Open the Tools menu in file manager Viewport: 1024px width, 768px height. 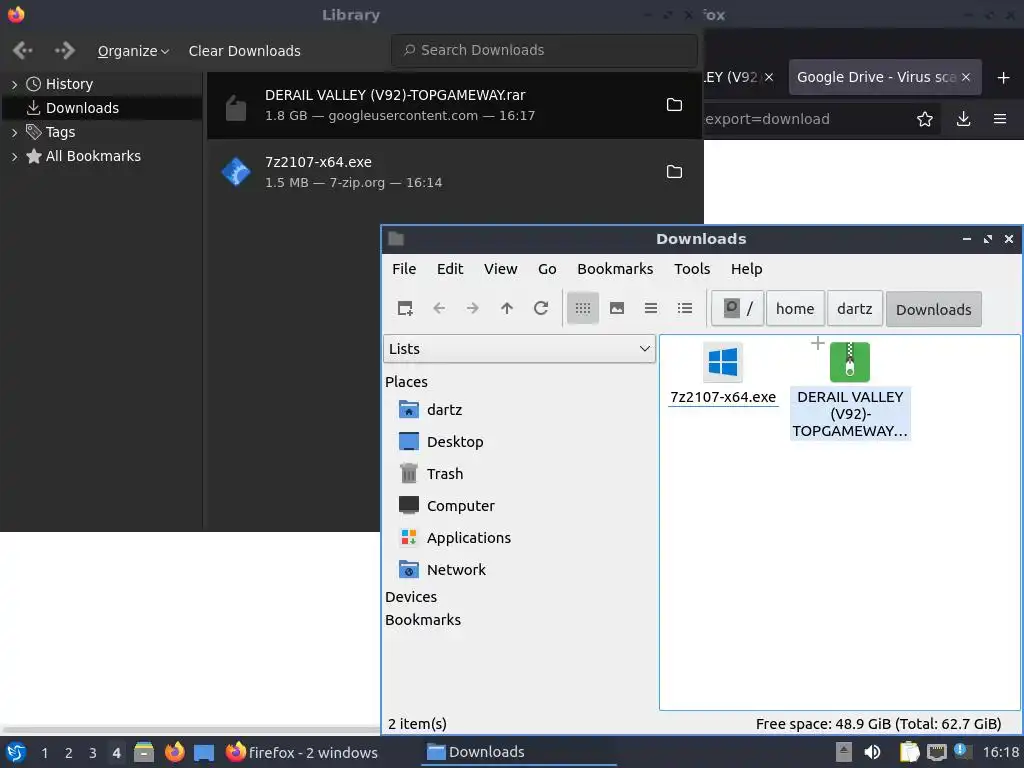[x=692, y=269]
